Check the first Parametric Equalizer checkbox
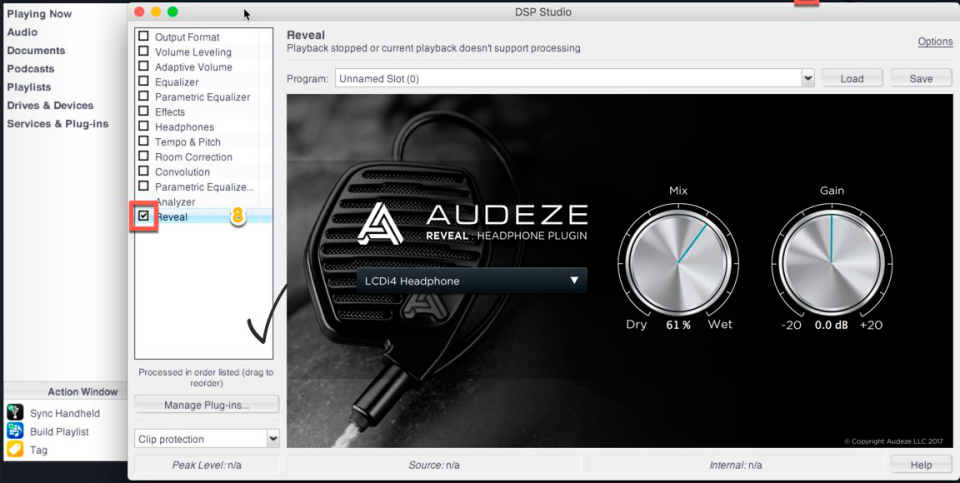This screenshot has height=483, width=960. [x=143, y=96]
